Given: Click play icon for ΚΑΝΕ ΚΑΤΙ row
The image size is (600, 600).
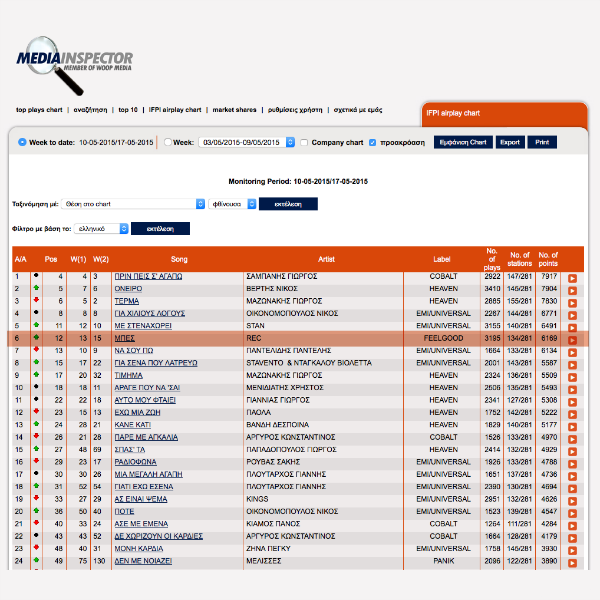Looking at the screenshot, I should coord(572,426).
